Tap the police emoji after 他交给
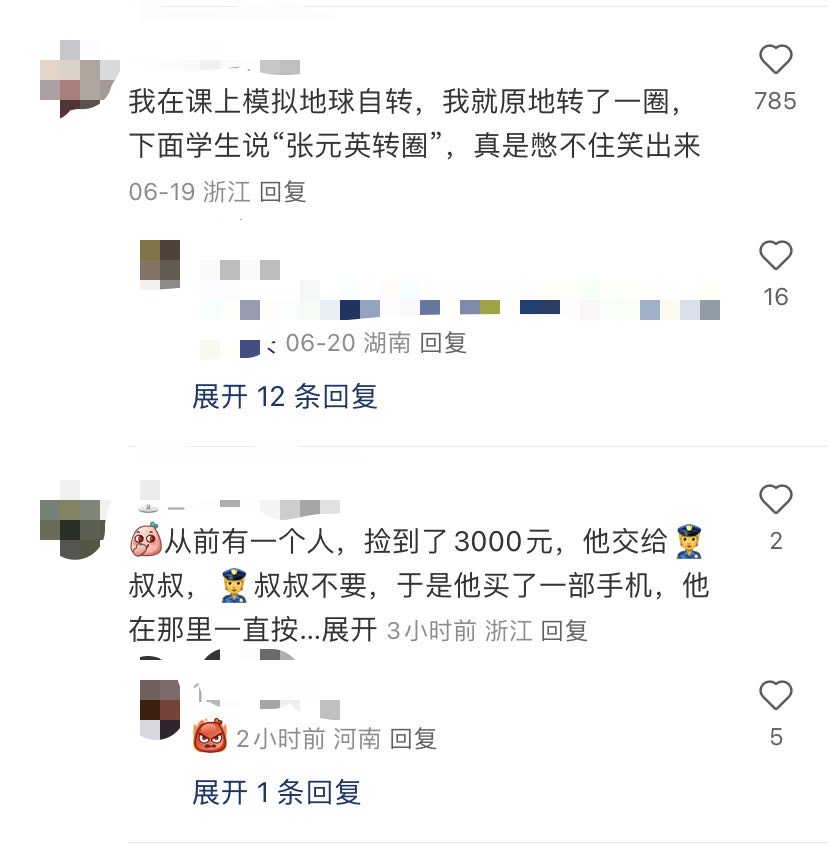828x845 pixels. (689, 541)
